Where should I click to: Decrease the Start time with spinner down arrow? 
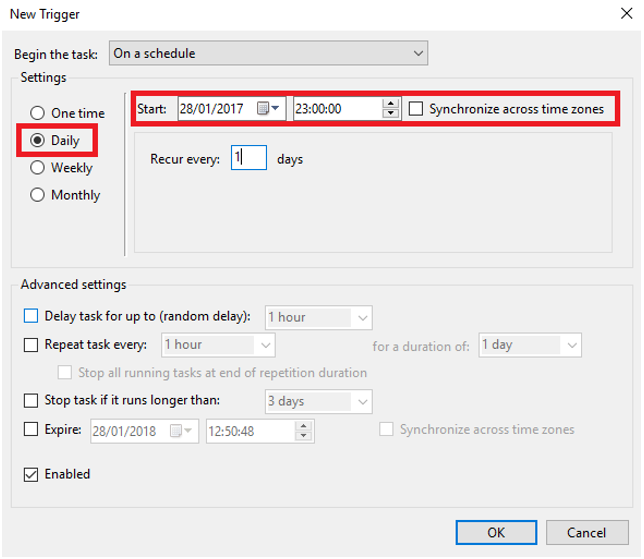tap(392, 114)
